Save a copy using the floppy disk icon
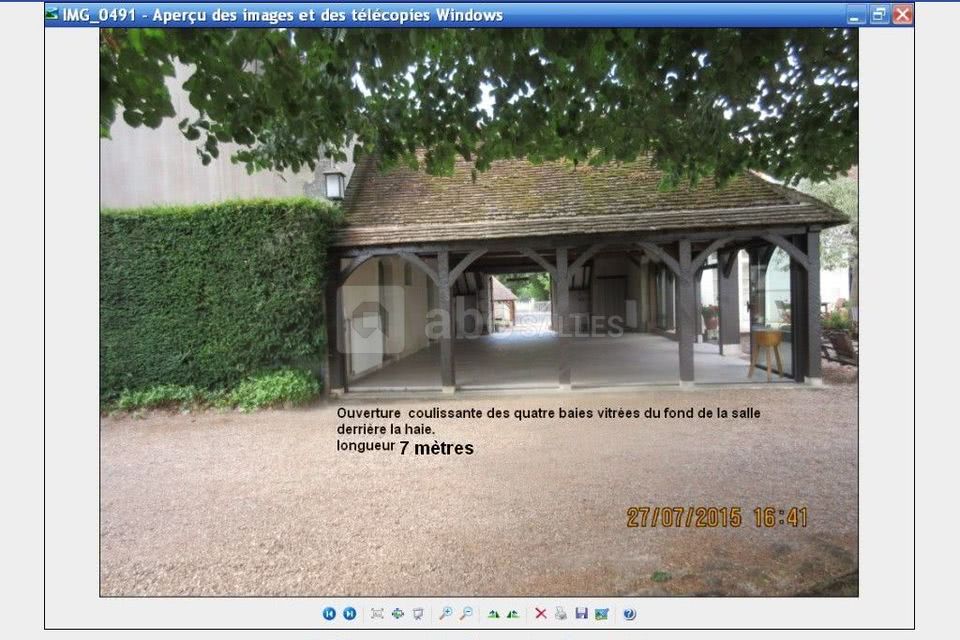 click(581, 614)
